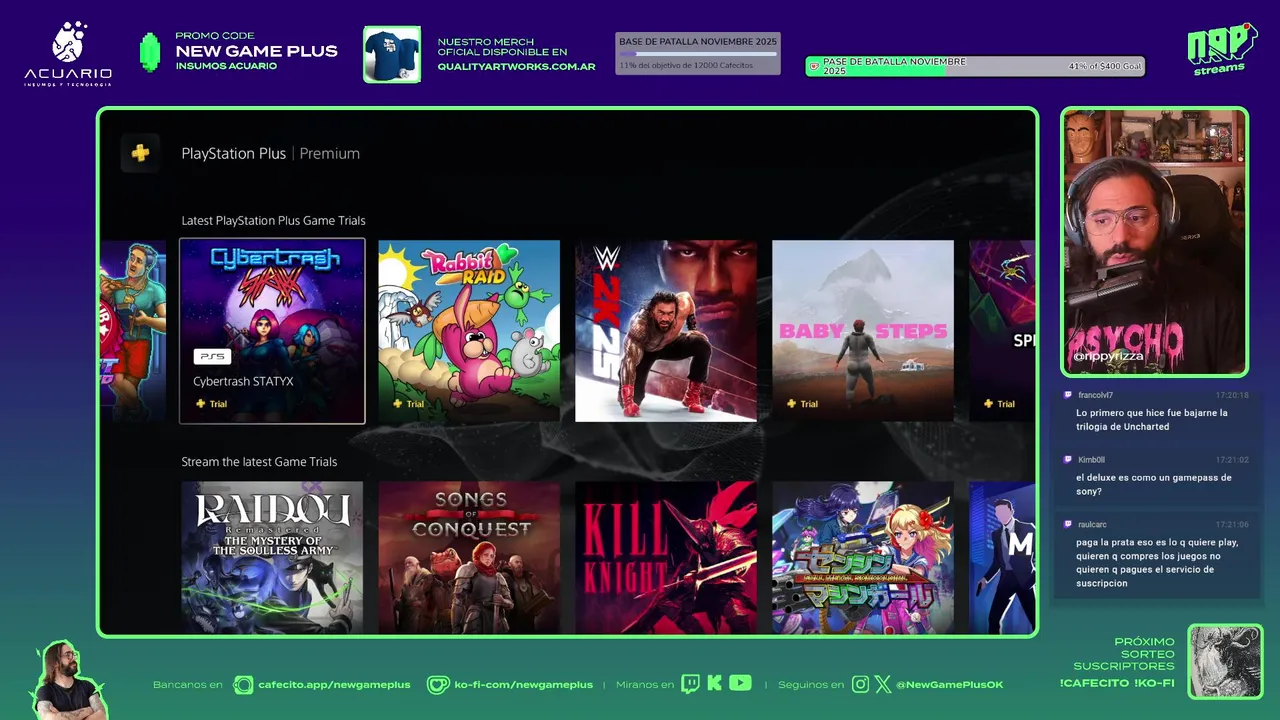Click the Base de Batalla Cafecitos progress bar
This screenshot has width=1280, height=720.
(698, 54)
